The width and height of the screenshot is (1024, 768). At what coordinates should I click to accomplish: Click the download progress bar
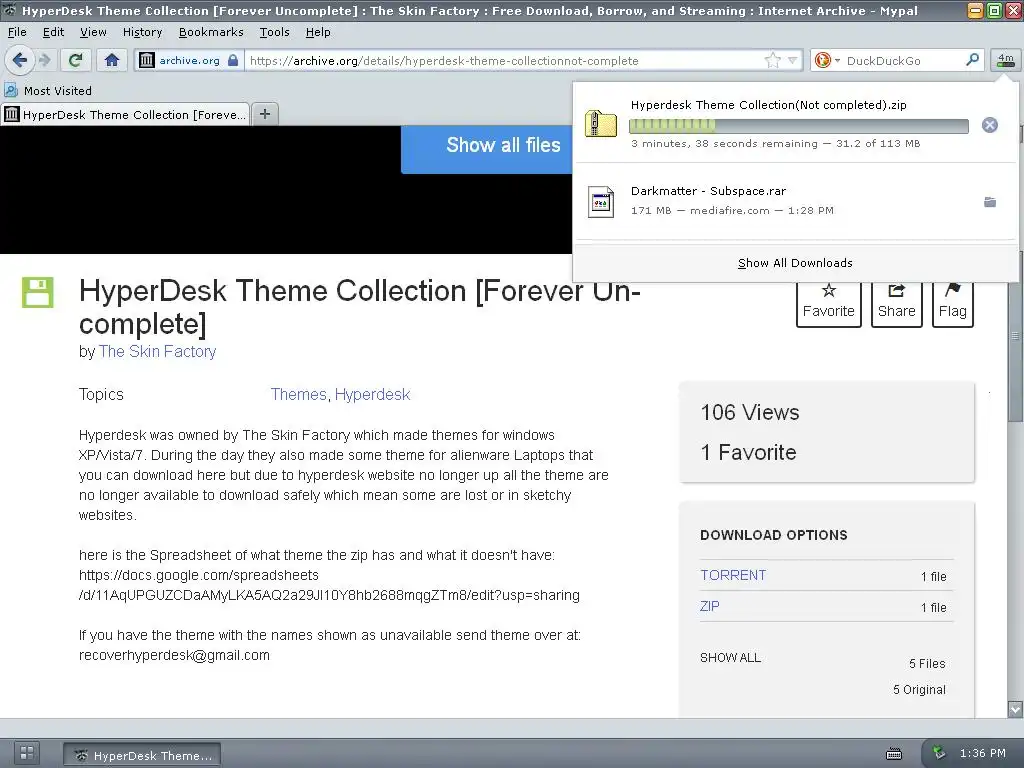coord(799,125)
